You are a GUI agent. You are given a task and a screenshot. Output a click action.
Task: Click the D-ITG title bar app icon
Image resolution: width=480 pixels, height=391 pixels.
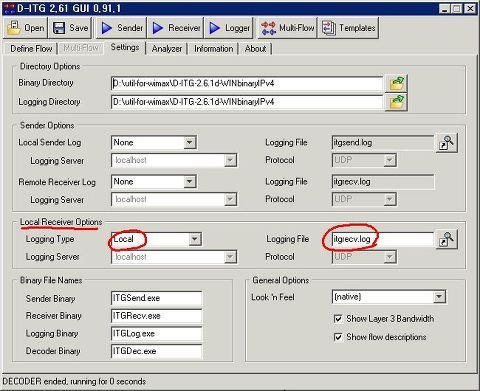(x=9, y=8)
